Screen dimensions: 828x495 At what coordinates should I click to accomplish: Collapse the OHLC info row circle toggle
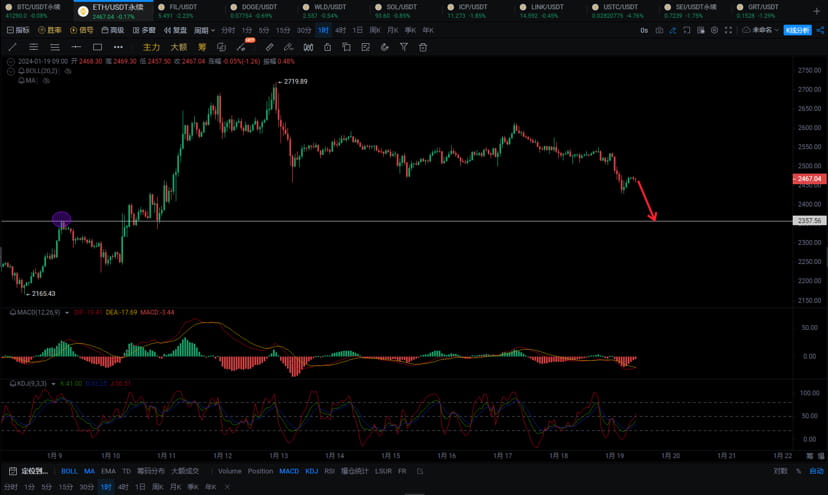[x=11, y=62]
